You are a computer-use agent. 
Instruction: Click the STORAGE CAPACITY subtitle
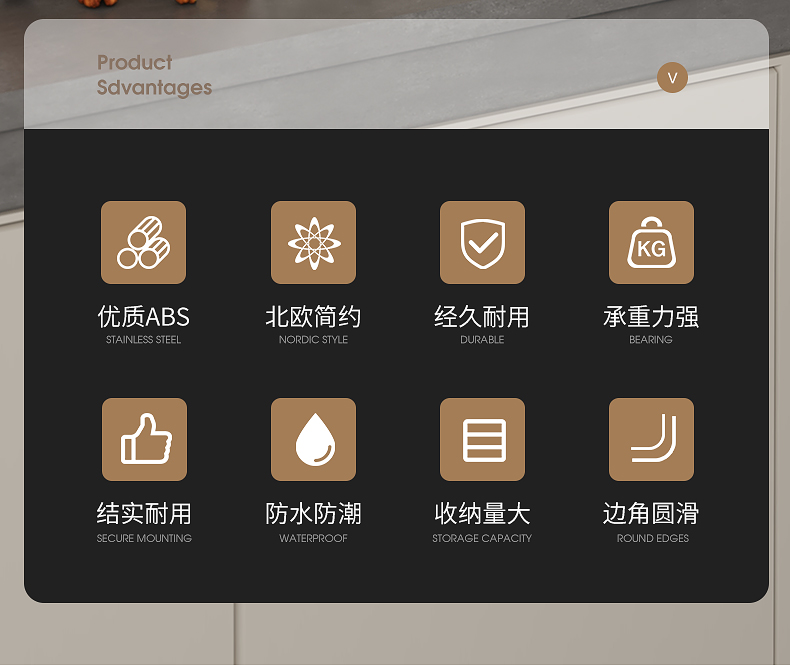click(x=482, y=538)
